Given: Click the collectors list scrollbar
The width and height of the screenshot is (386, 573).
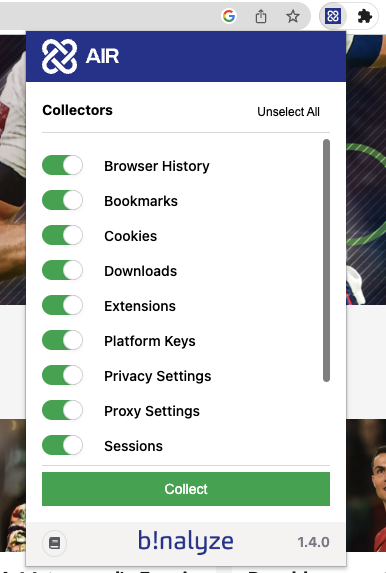Looking at the screenshot, I should (x=326, y=261).
